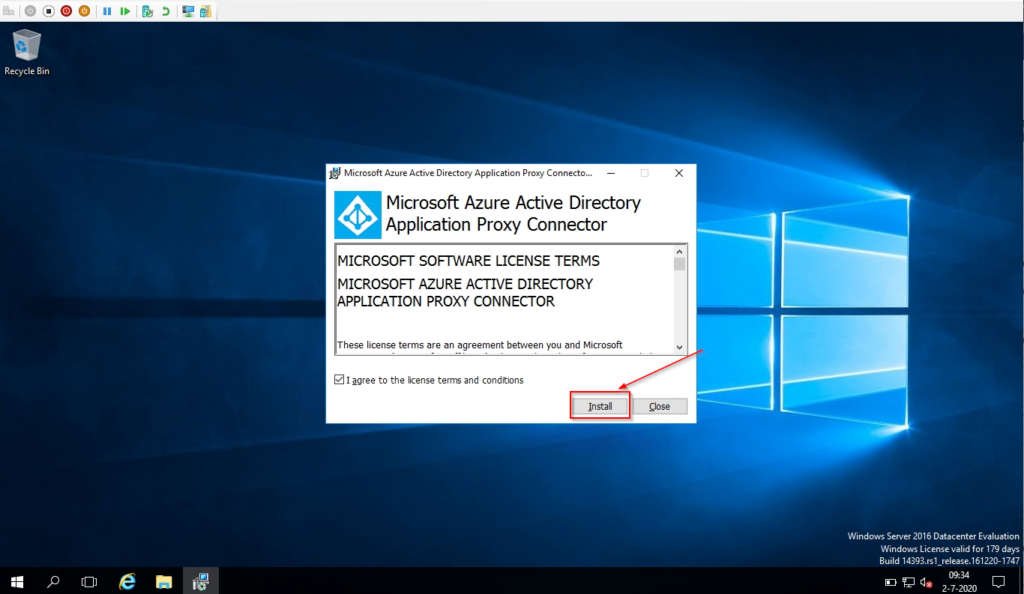This screenshot has height=594, width=1024.
Task: Click the license text scrollbar down arrow
Action: (679, 347)
